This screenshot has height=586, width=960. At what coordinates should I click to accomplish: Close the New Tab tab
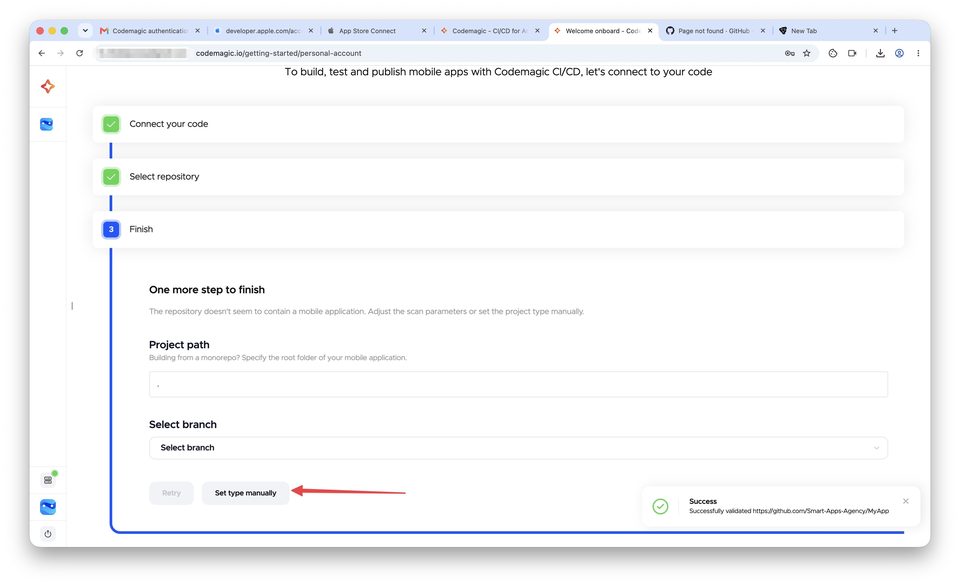tap(876, 31)
